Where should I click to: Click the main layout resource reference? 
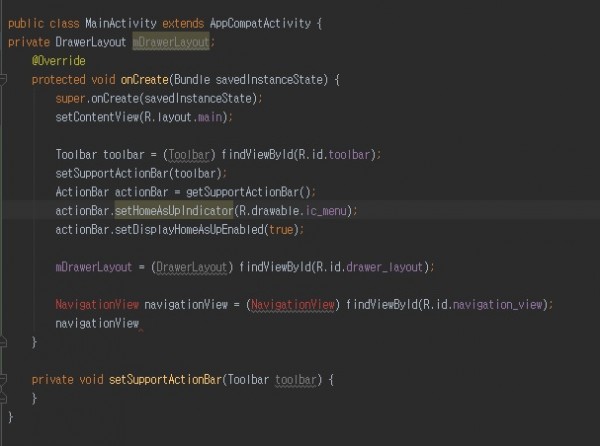(x=210, y=117)
